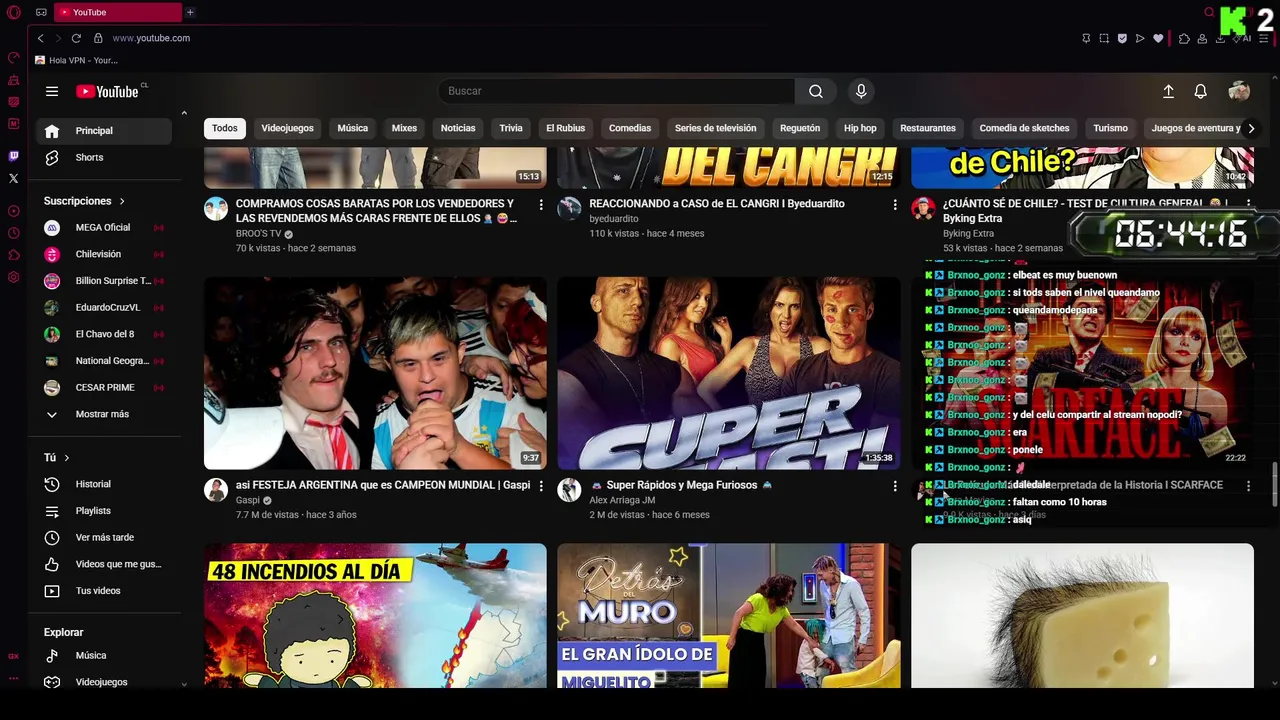Select the Hip hop chip

click(860, 128)
